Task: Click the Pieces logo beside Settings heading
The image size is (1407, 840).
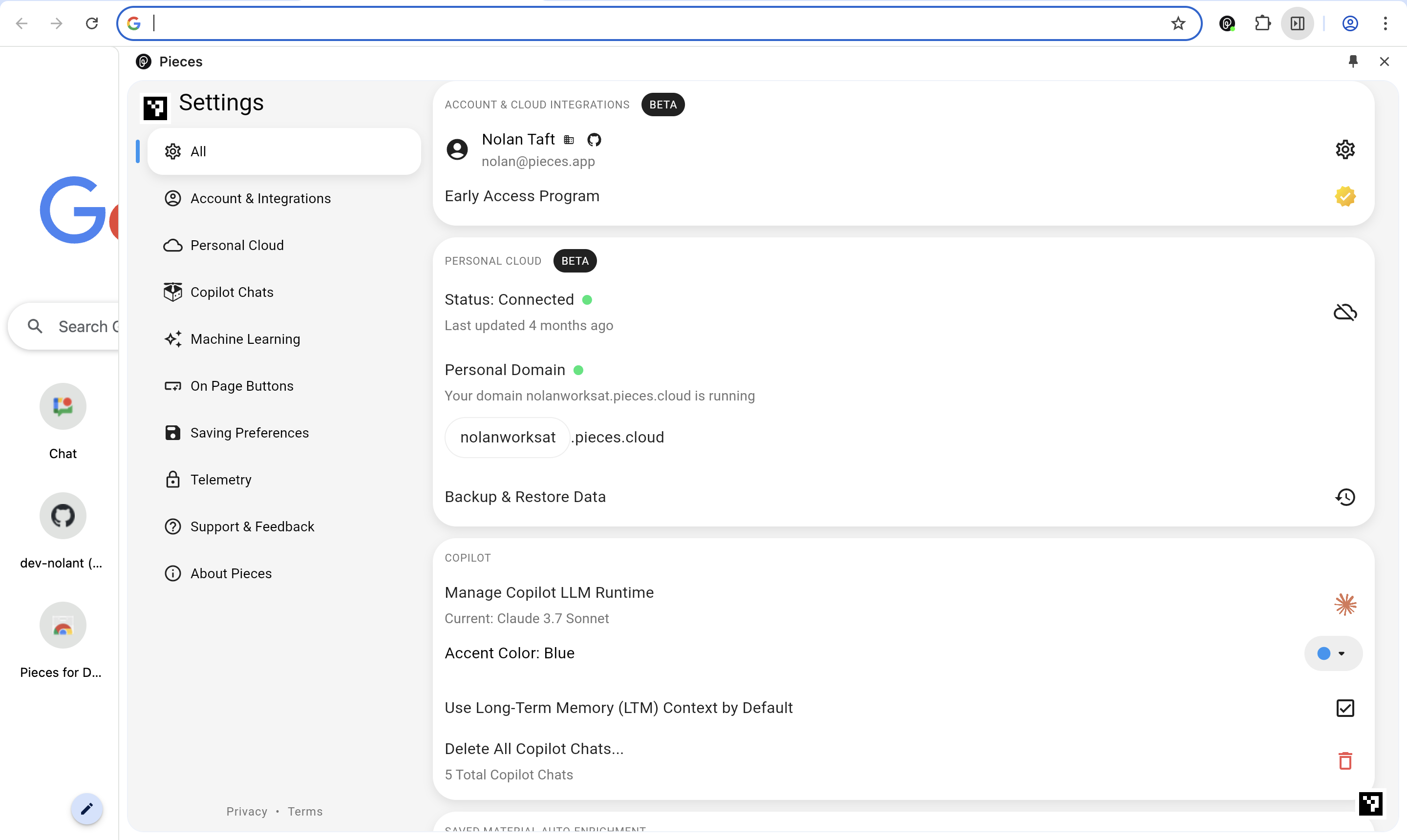Action: click(155, 107)
